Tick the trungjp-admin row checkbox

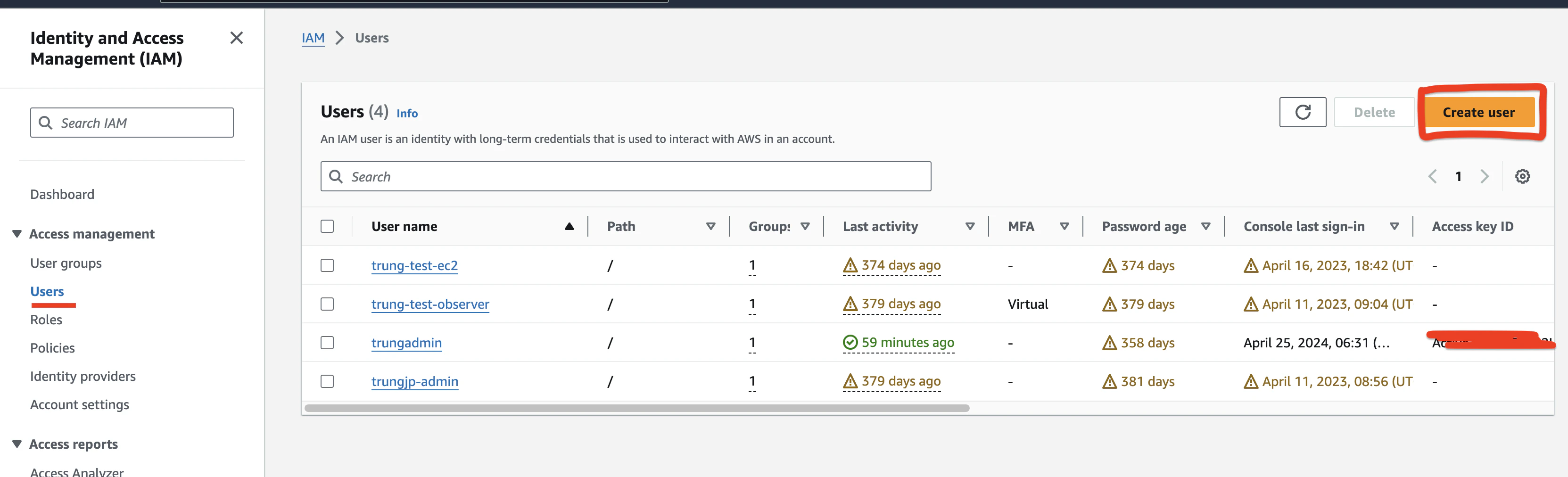point(328,381)
